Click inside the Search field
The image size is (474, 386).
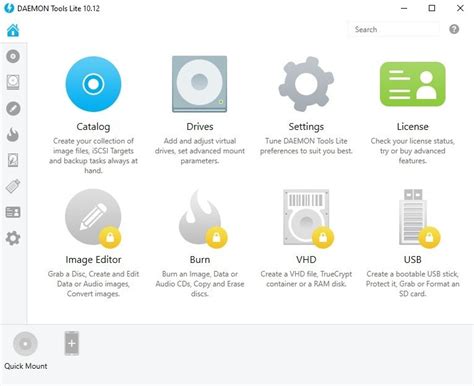tap(394, 29)
